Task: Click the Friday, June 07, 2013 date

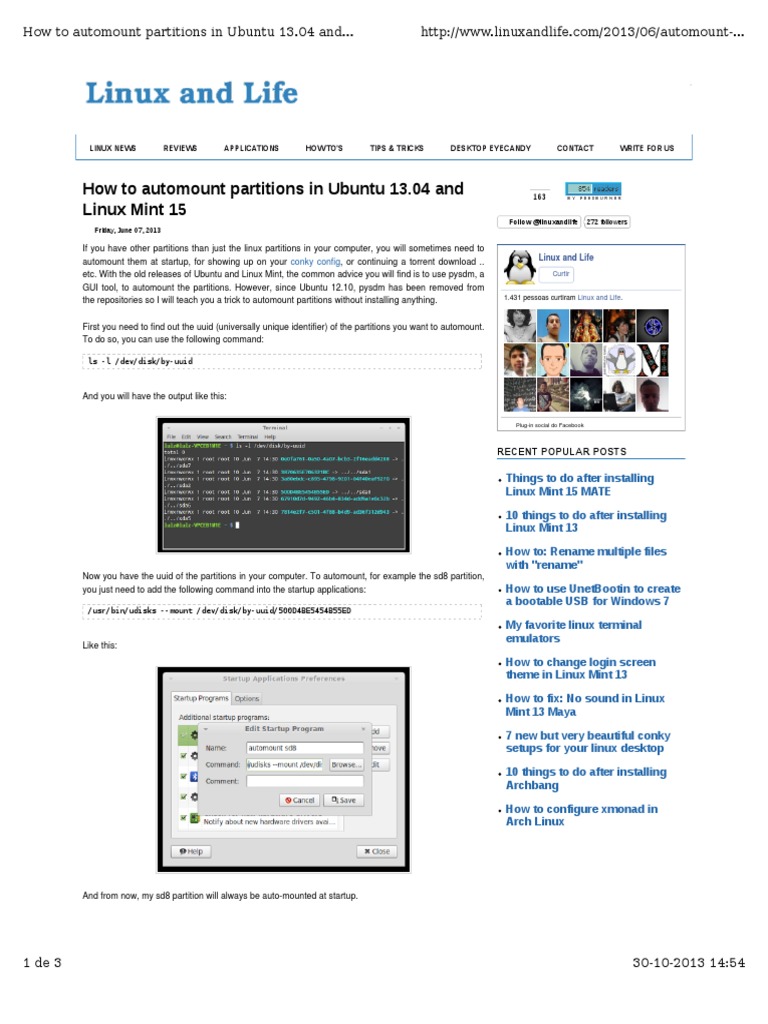Action: point(127,231)
